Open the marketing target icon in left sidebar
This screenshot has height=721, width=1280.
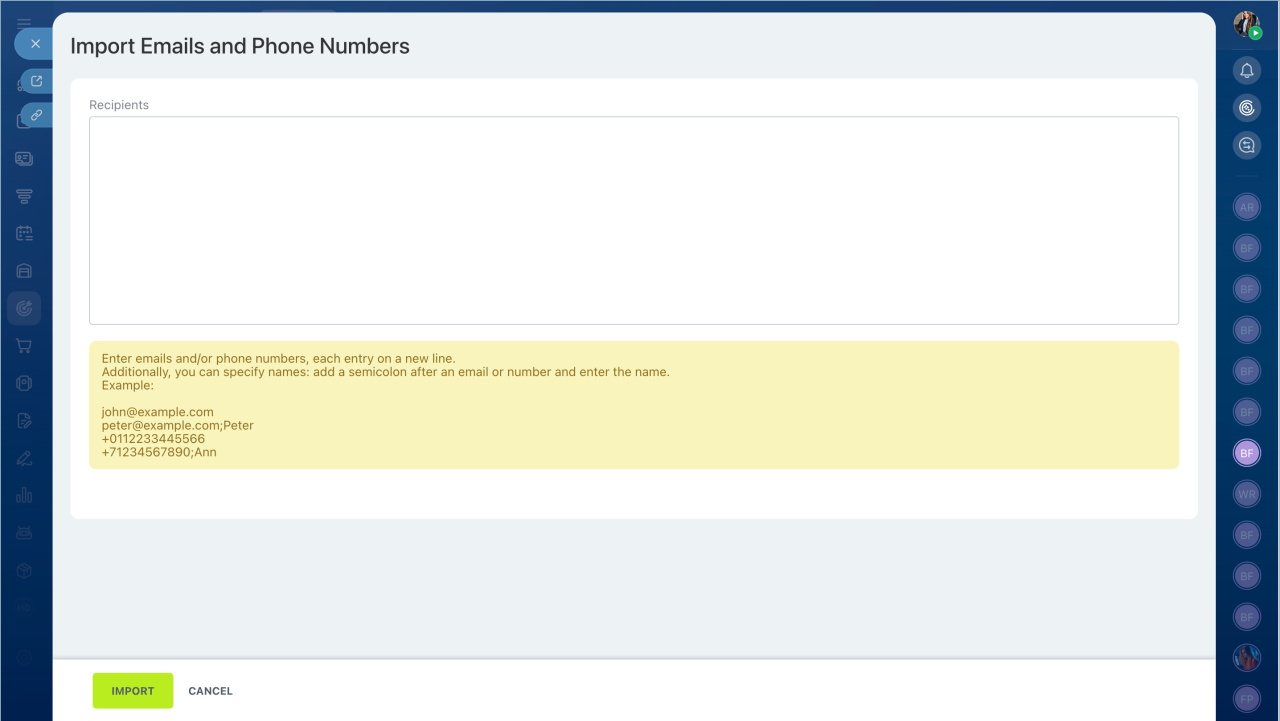(24, 309)
